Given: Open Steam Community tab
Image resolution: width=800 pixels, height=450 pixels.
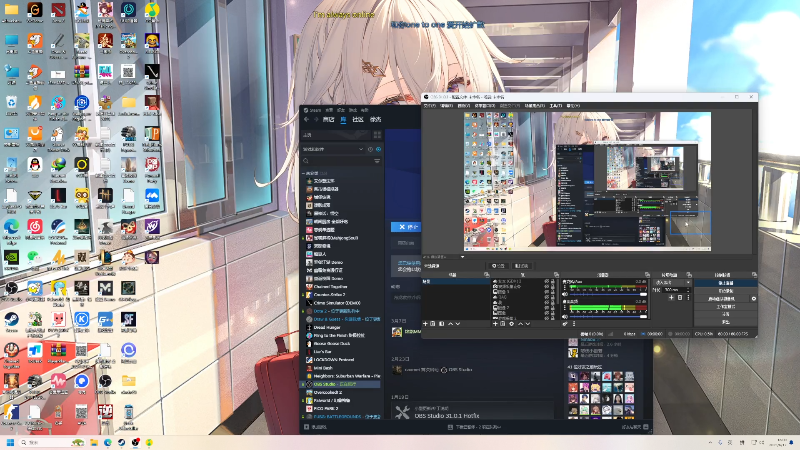Looking at the screenshot, I should point(358,119).
